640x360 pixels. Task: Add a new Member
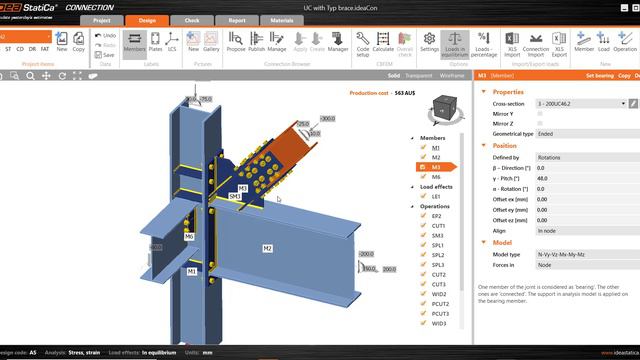(584, 42)
